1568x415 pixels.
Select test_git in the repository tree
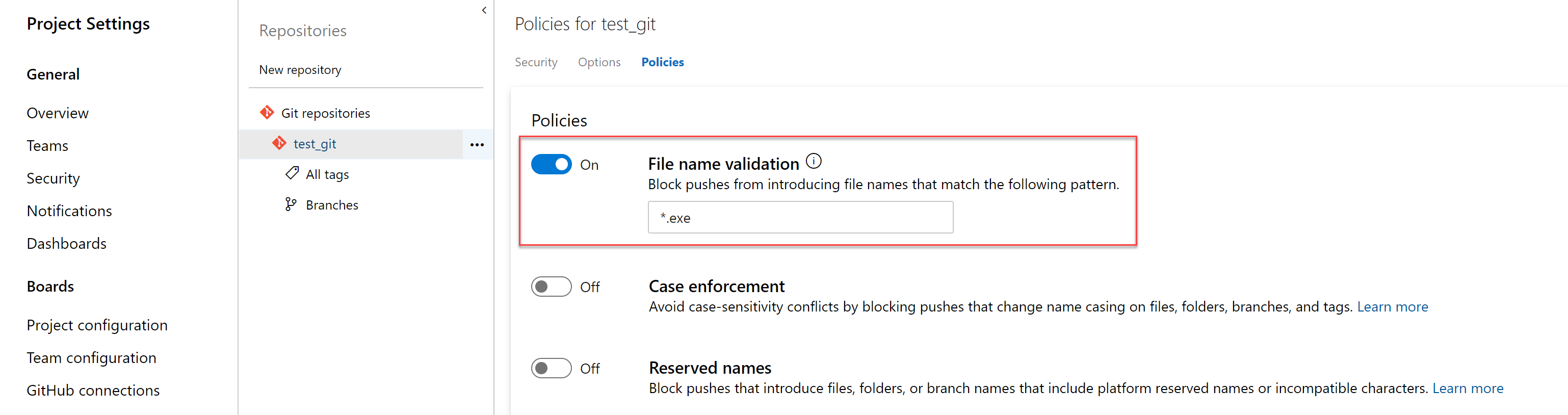(x=315, y=144)
